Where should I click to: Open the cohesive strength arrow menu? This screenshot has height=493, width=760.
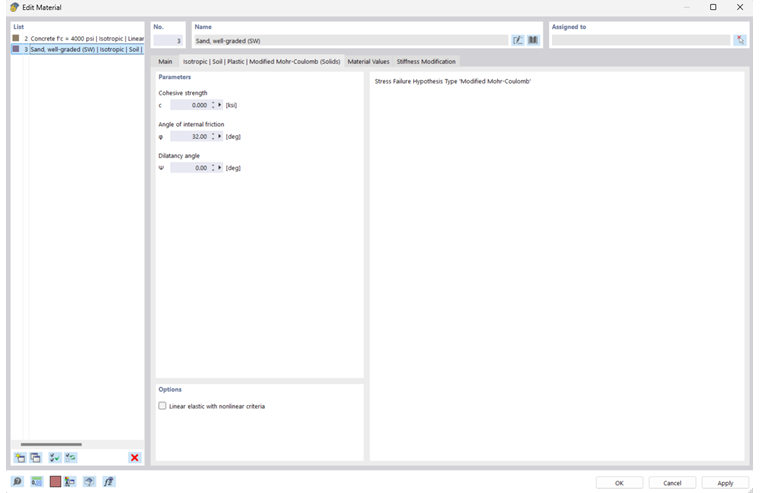[220, 105]
